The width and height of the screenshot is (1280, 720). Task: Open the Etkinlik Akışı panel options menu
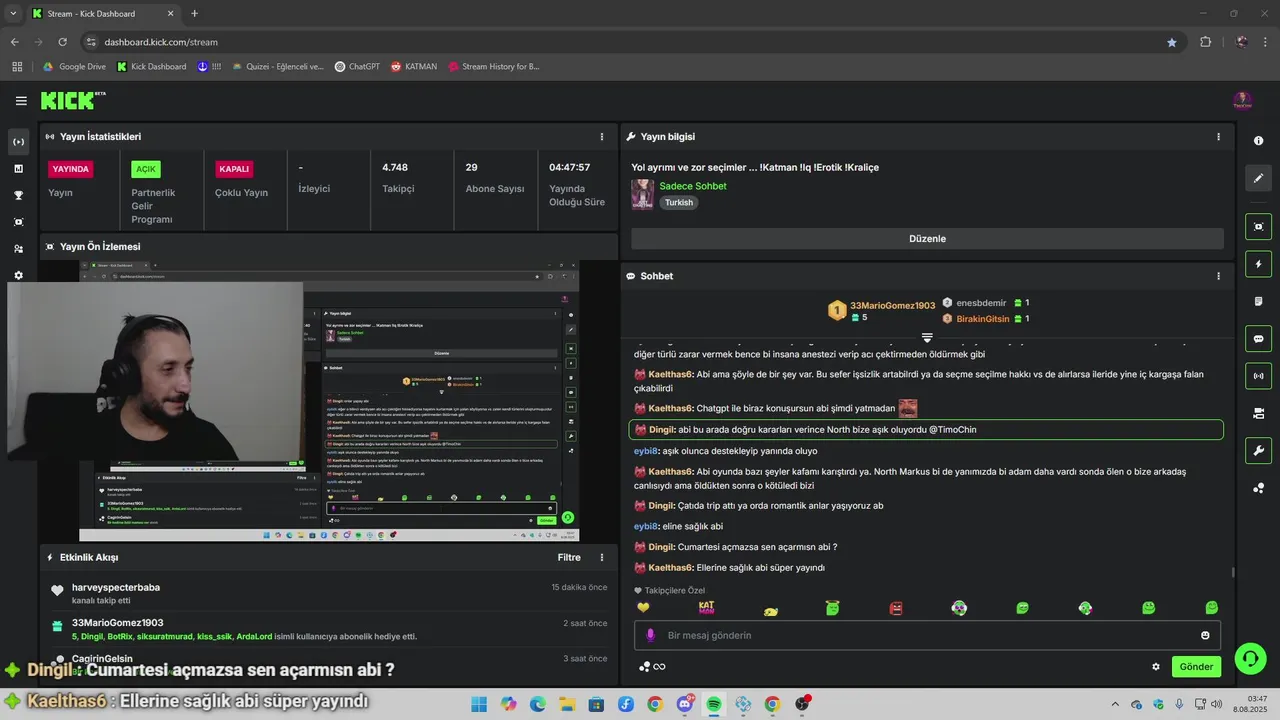click(602, 558)
